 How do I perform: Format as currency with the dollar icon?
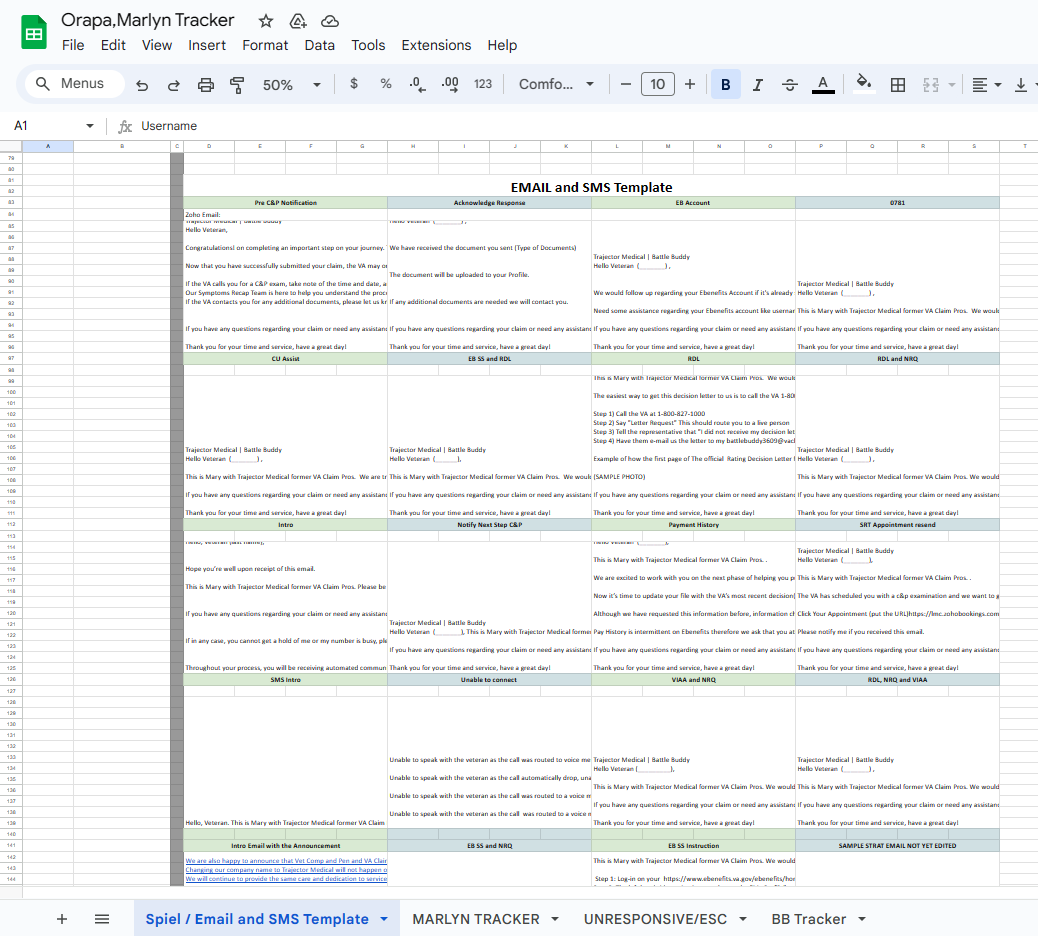click(x=354, y=83)
